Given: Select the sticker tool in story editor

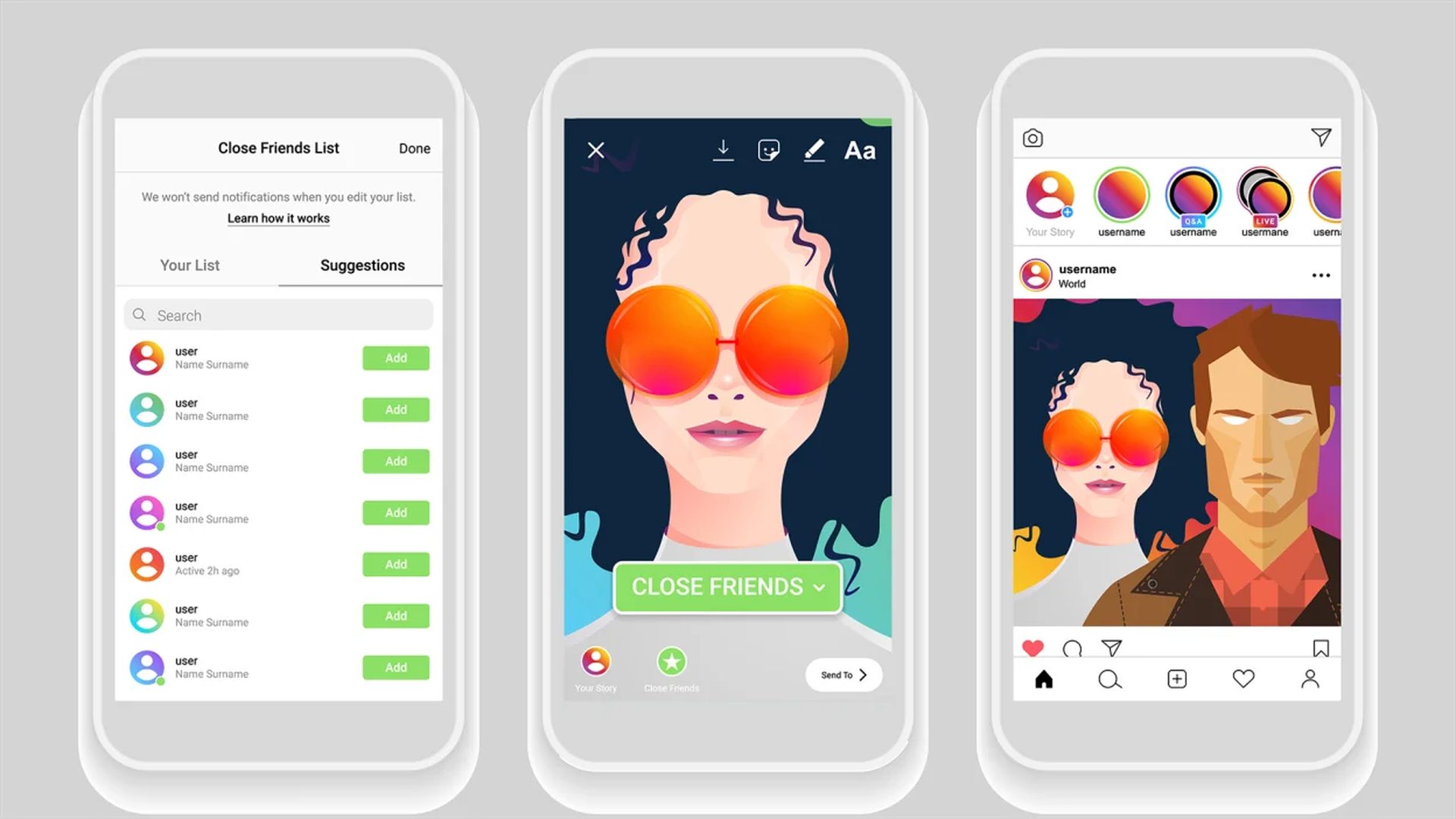Looking at the screenshot, I should click(769, 150).
